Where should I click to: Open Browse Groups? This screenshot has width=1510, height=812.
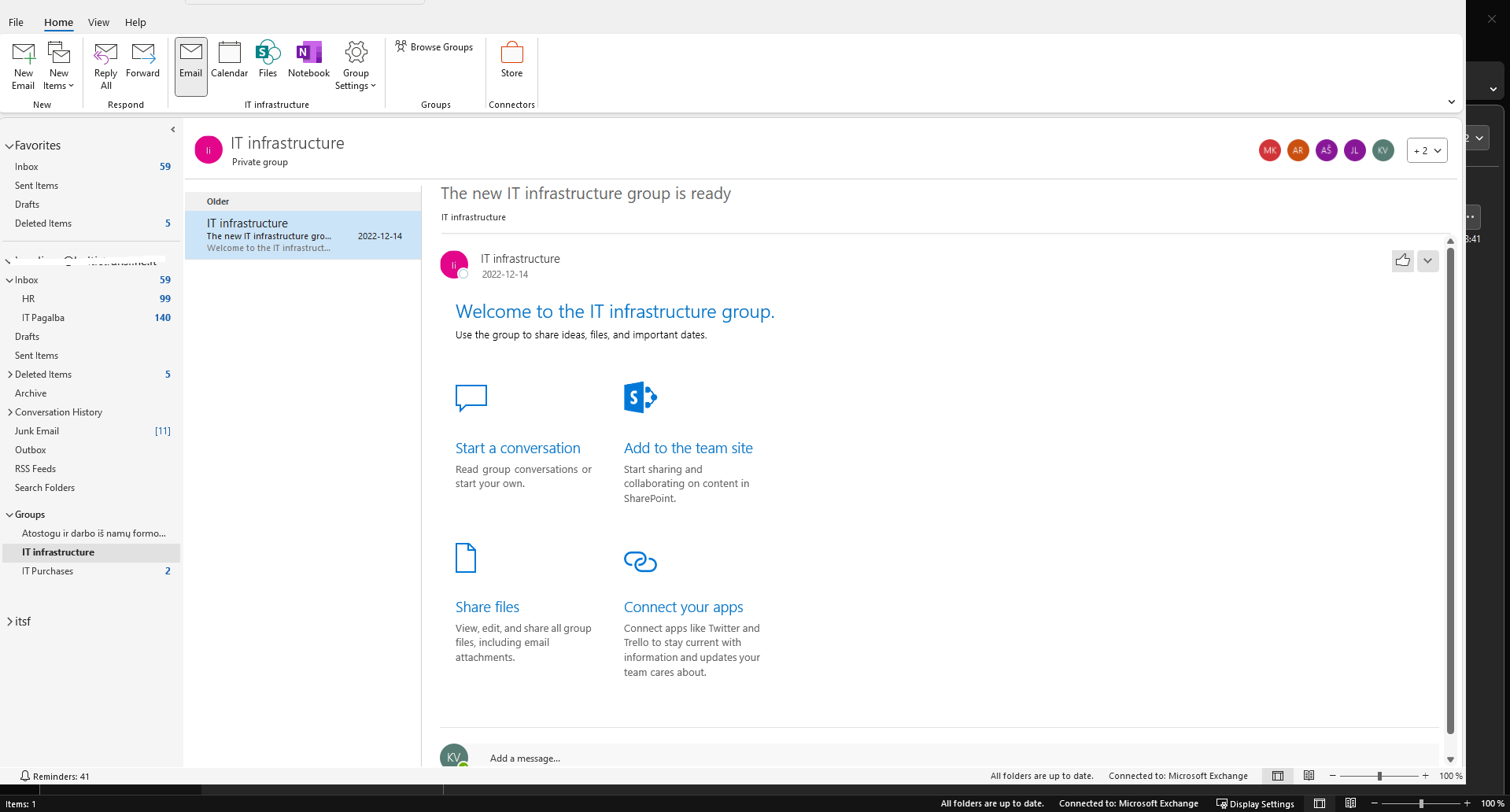pyautogui.click(x=434, y=46)
